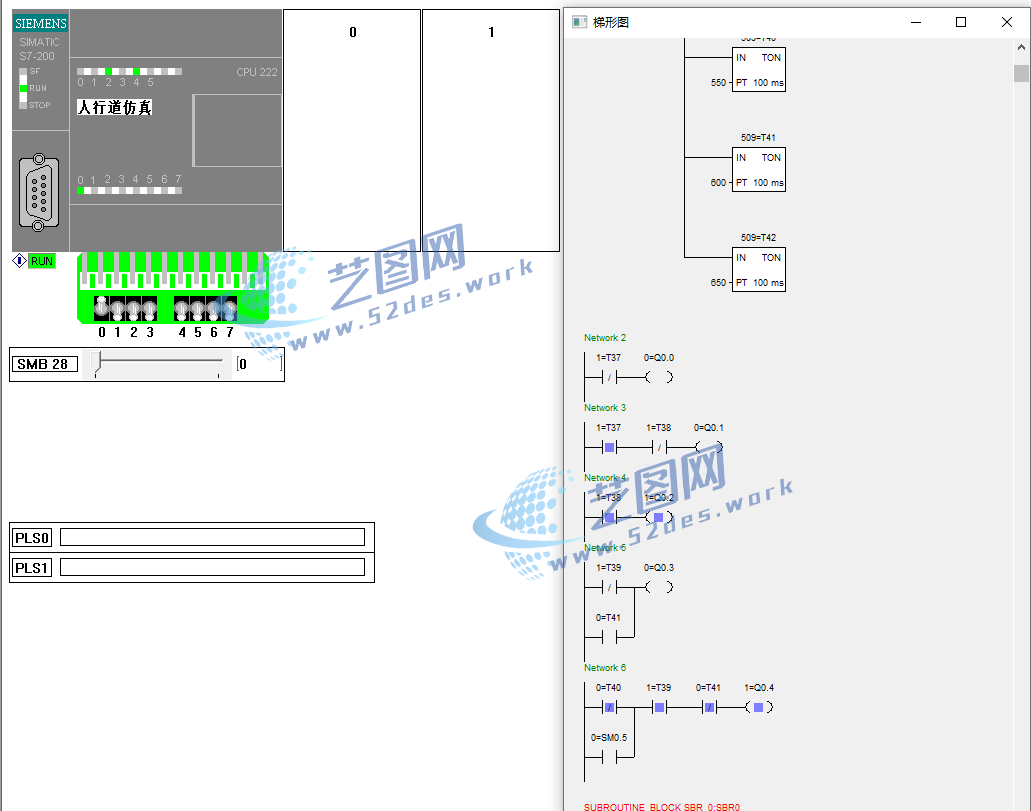Click the Q0.3 output coil
This screenshot has height=811, width=1031.
point(659,587)
